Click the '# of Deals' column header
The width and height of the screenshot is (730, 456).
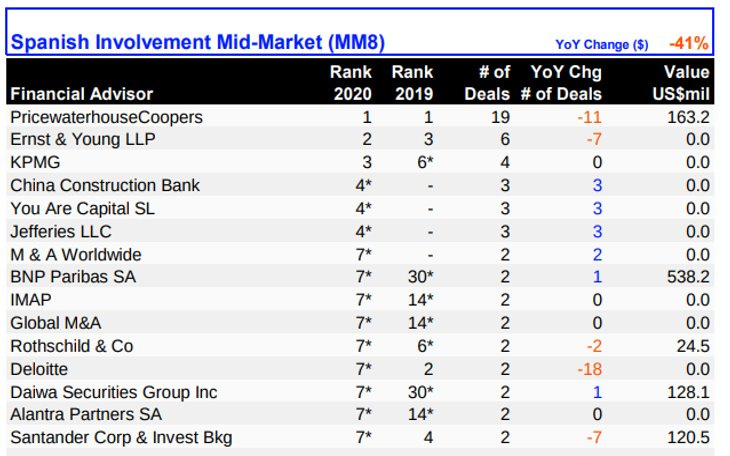[x=487, y=83]
